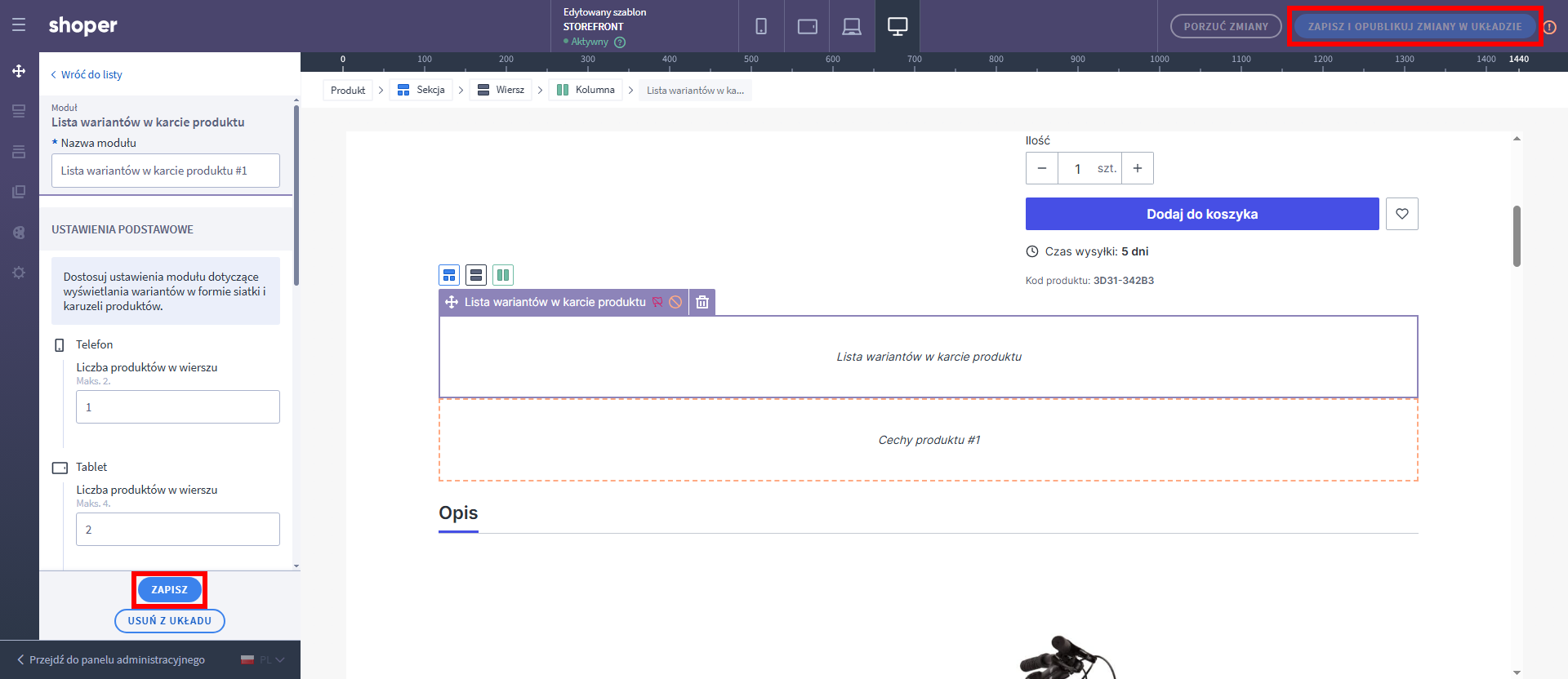Image resolution: width=1568 pixels, height=679 pixels.
Task: Switch to tablet preview mode
Action: [x=807, y=26]
